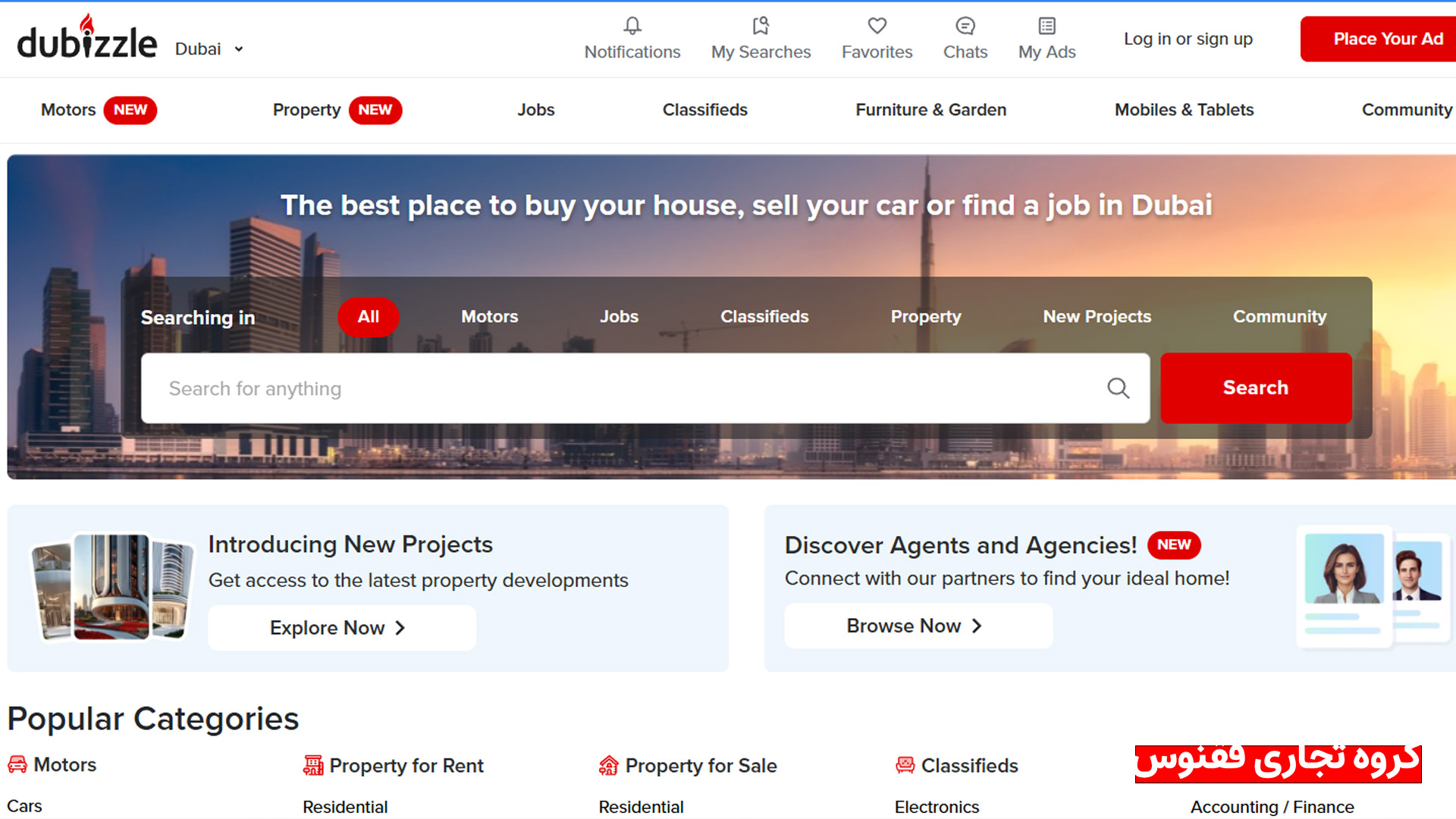Click the magnifier icon in the search field
The height and width of the screenshot is (819, 1456).
(1118, 388)
